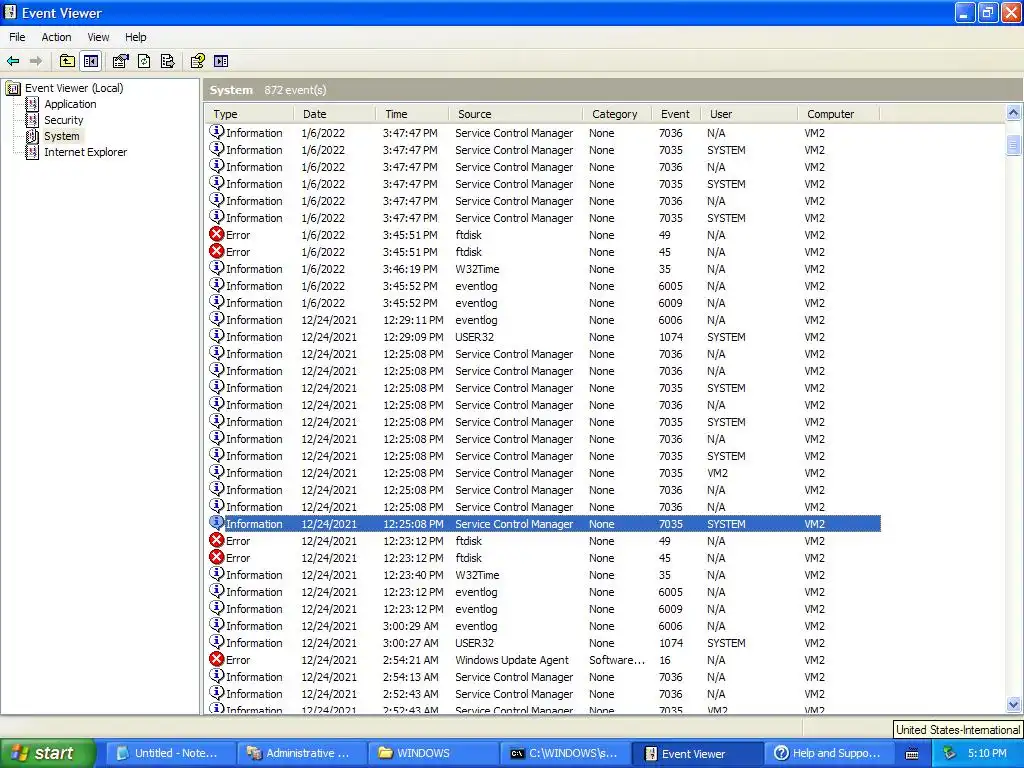Click the error icon of the 1/6/2022 ftdisk event 49
Image resolution: width=1024 pixels, height=768 pixels.
point(217,234)
